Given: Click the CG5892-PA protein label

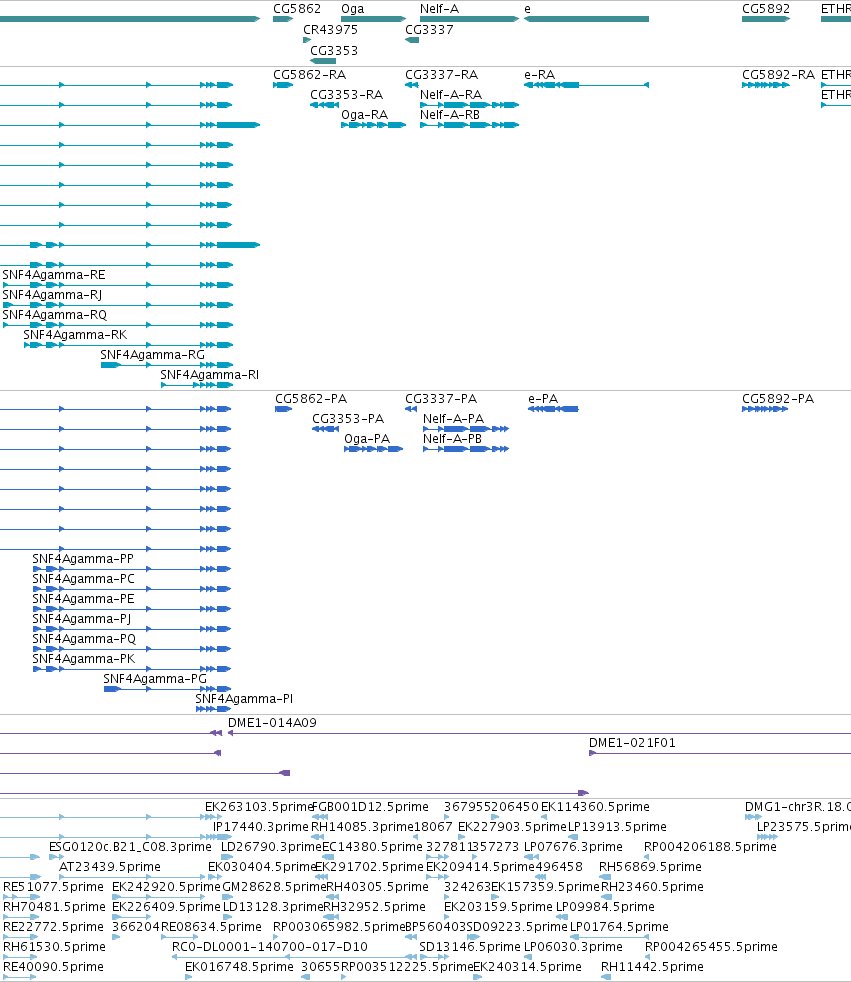Looking at the screenshot, I should (x=778, y=399).
